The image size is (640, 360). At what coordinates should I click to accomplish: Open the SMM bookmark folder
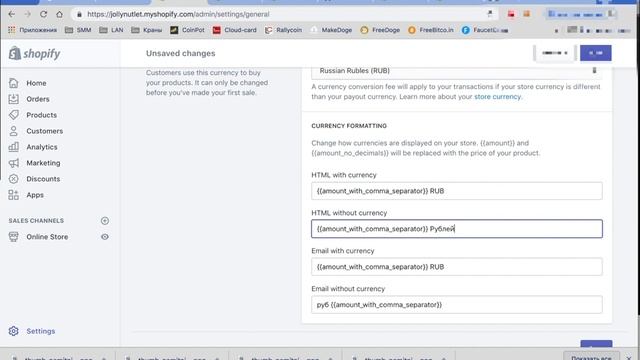78,30
